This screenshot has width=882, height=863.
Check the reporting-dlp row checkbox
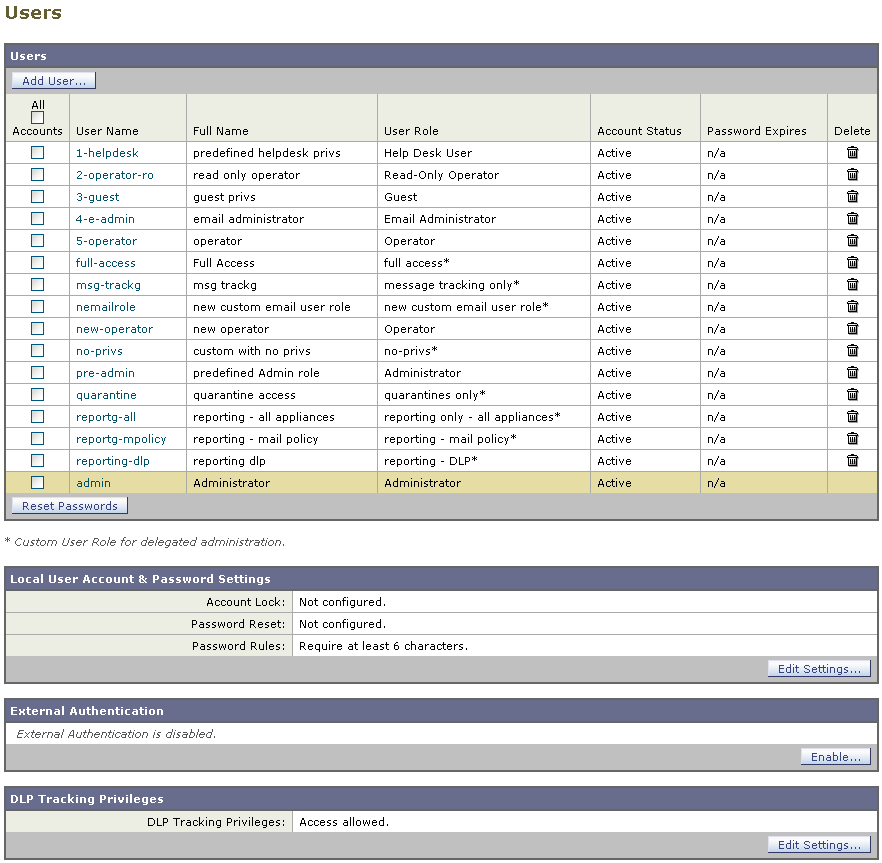click(38, 460)
